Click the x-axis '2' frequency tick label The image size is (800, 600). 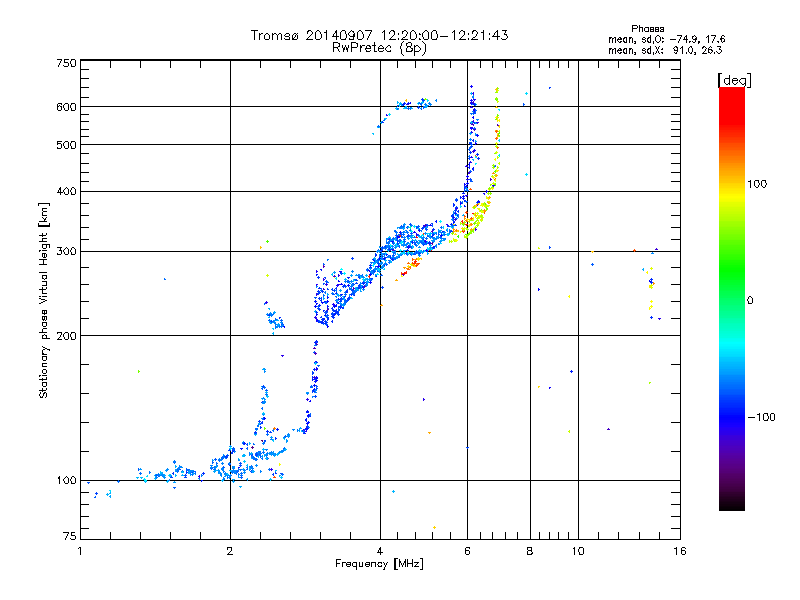pyautogui.click(x=230, y=551)
